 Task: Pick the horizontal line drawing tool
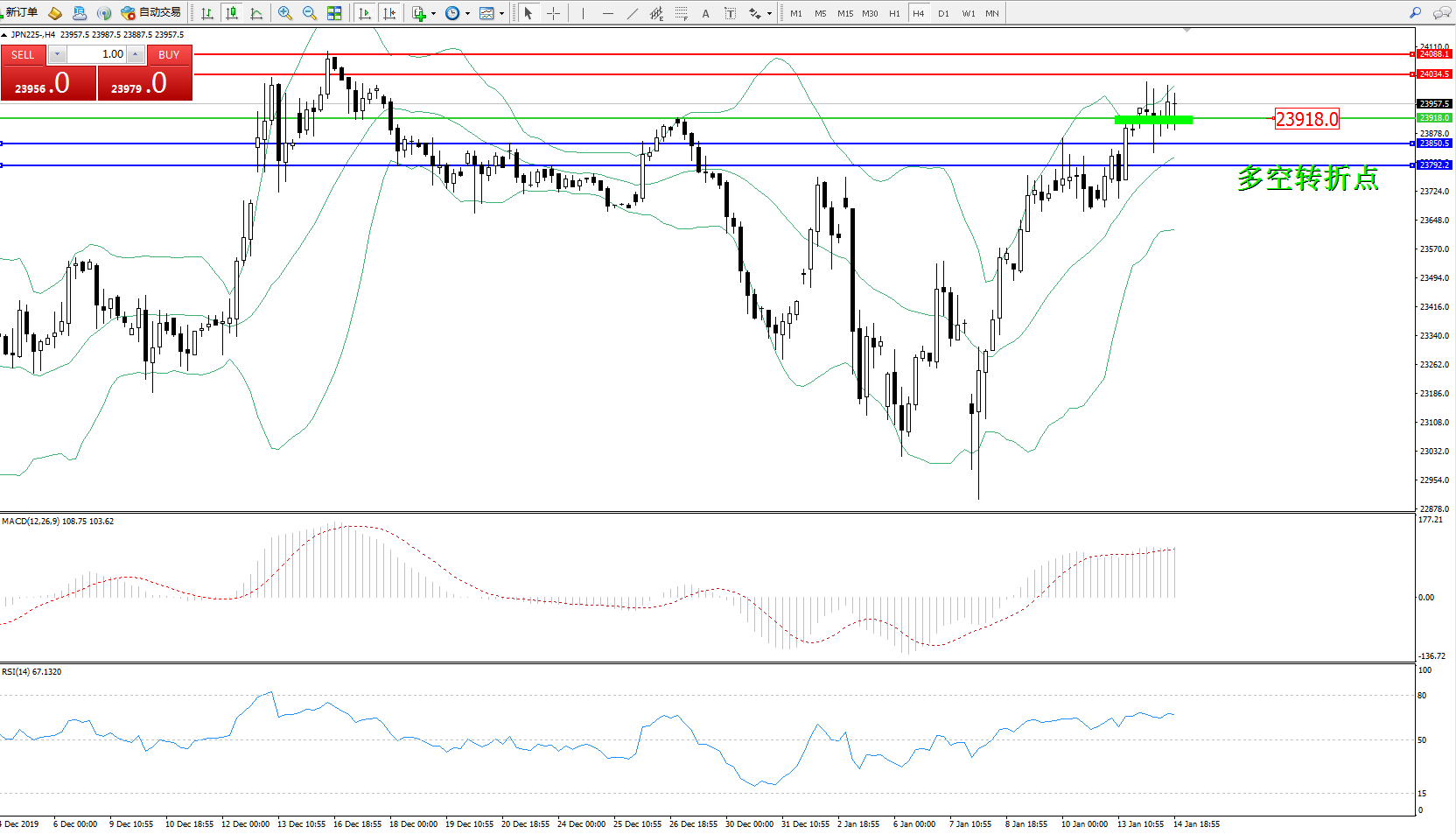[607, 13]
